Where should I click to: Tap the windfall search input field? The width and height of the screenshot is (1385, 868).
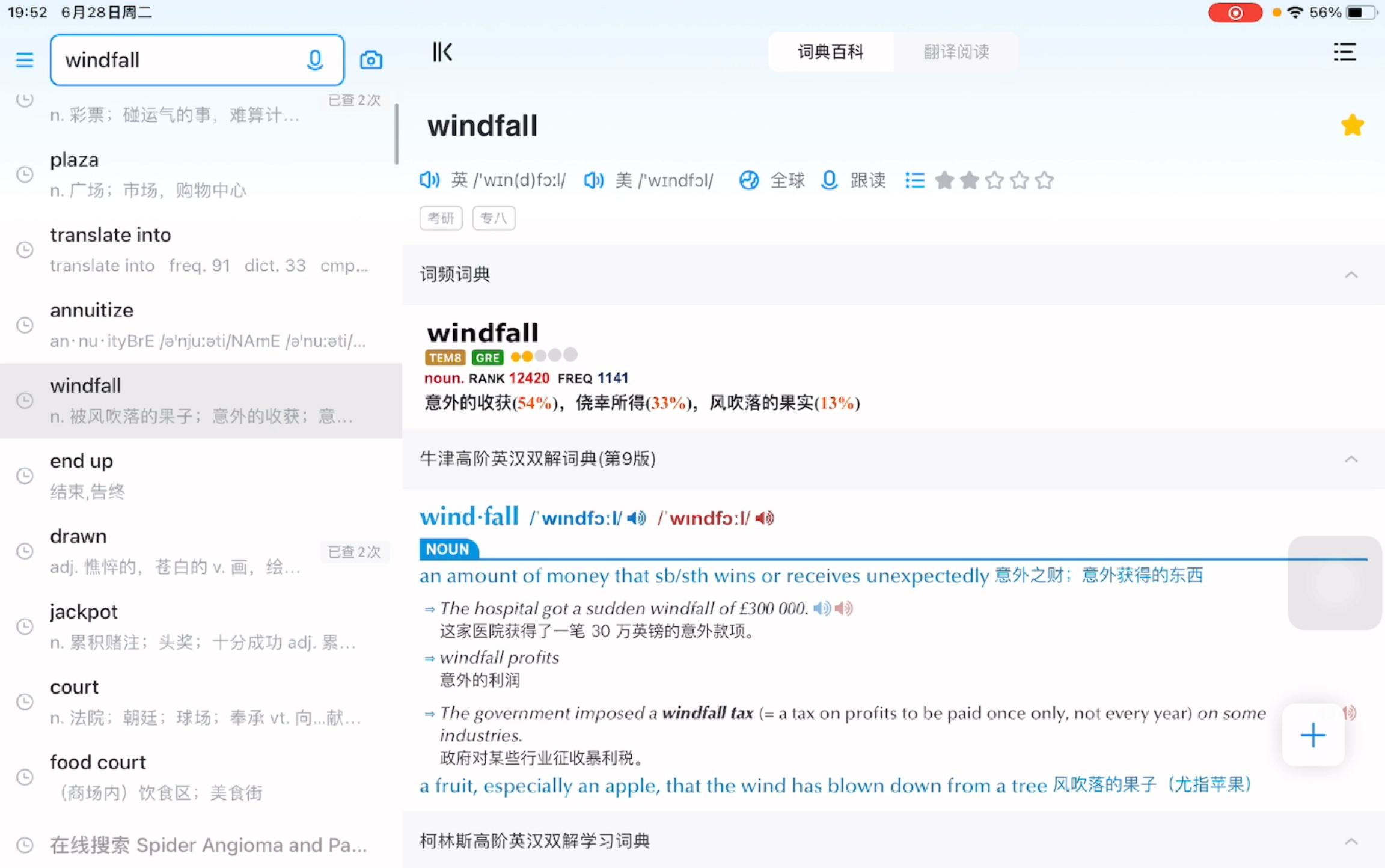coord(196,58)
